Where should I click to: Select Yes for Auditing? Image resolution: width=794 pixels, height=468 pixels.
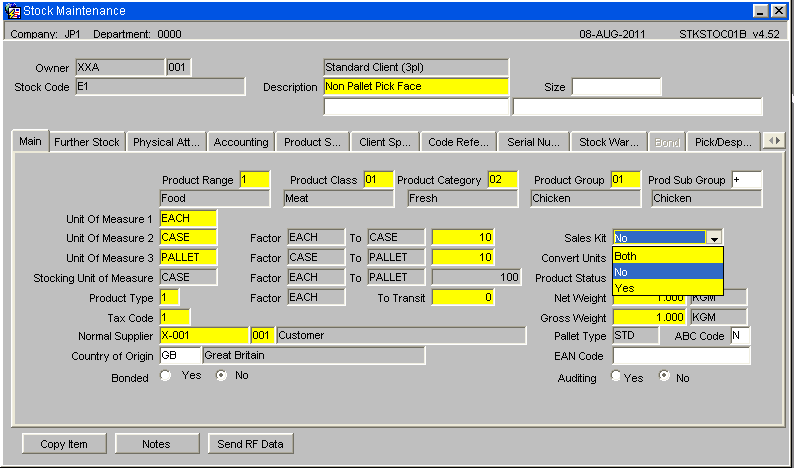[x=616, y=376]
